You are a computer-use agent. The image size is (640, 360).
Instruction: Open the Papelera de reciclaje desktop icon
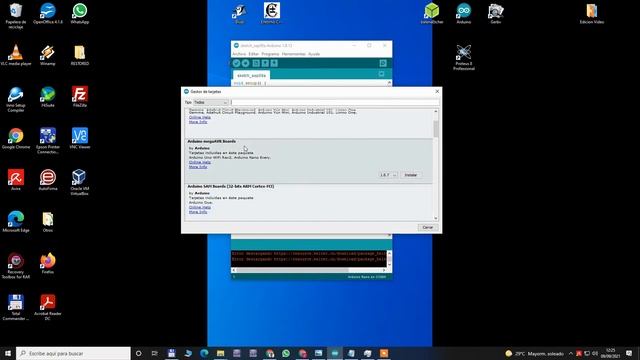pos(16,16)
